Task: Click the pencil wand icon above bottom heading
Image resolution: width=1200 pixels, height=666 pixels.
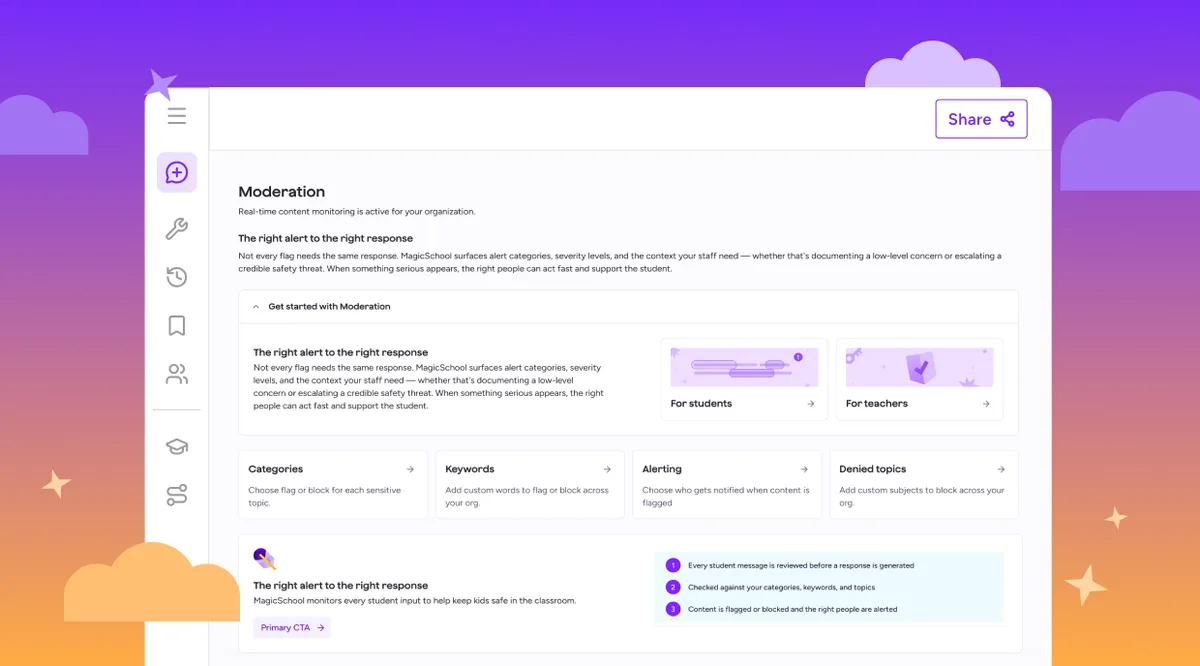Action: click(265, 558)
